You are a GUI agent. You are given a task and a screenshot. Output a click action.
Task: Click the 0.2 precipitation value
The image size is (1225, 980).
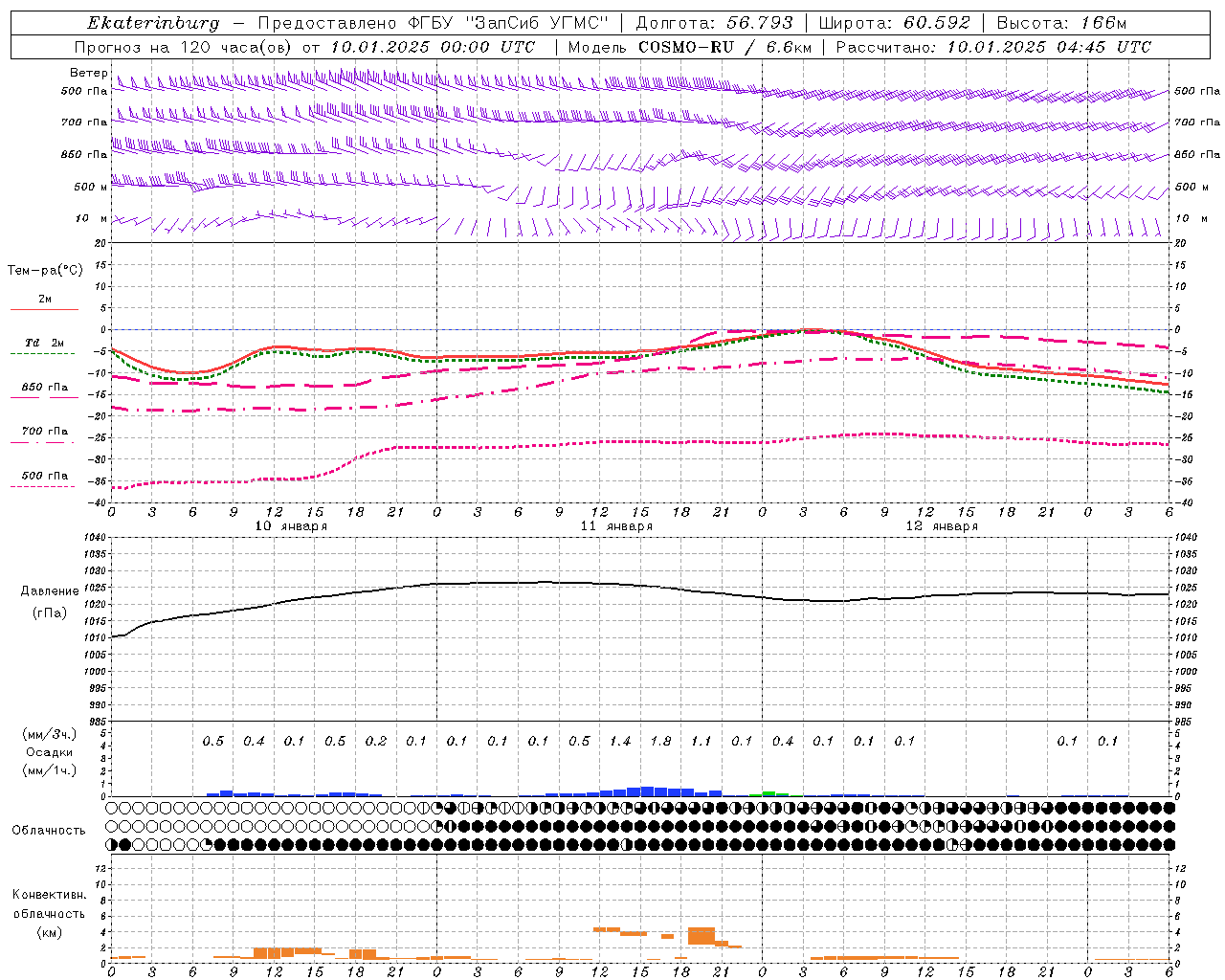click(376, 741)
